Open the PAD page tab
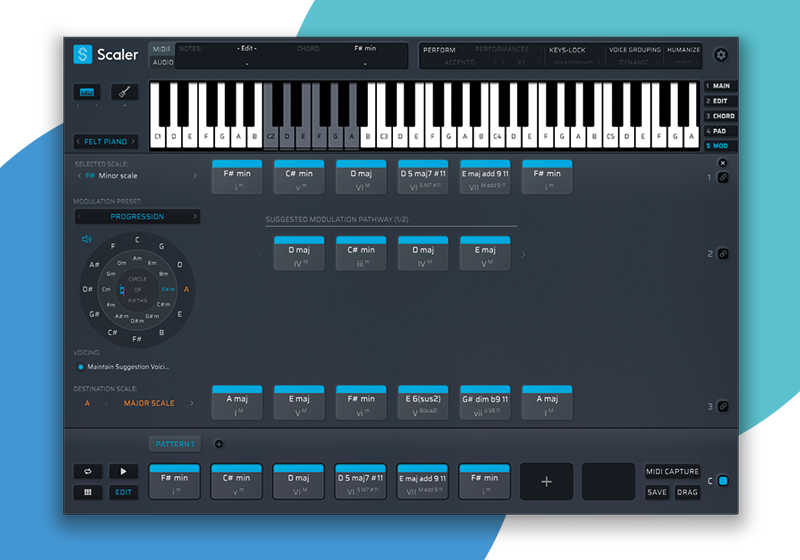800x560 pixels. point(720,131)
